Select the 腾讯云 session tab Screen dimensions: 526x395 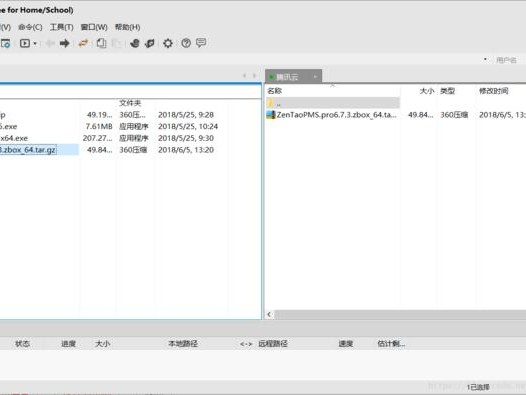[287, 77]
